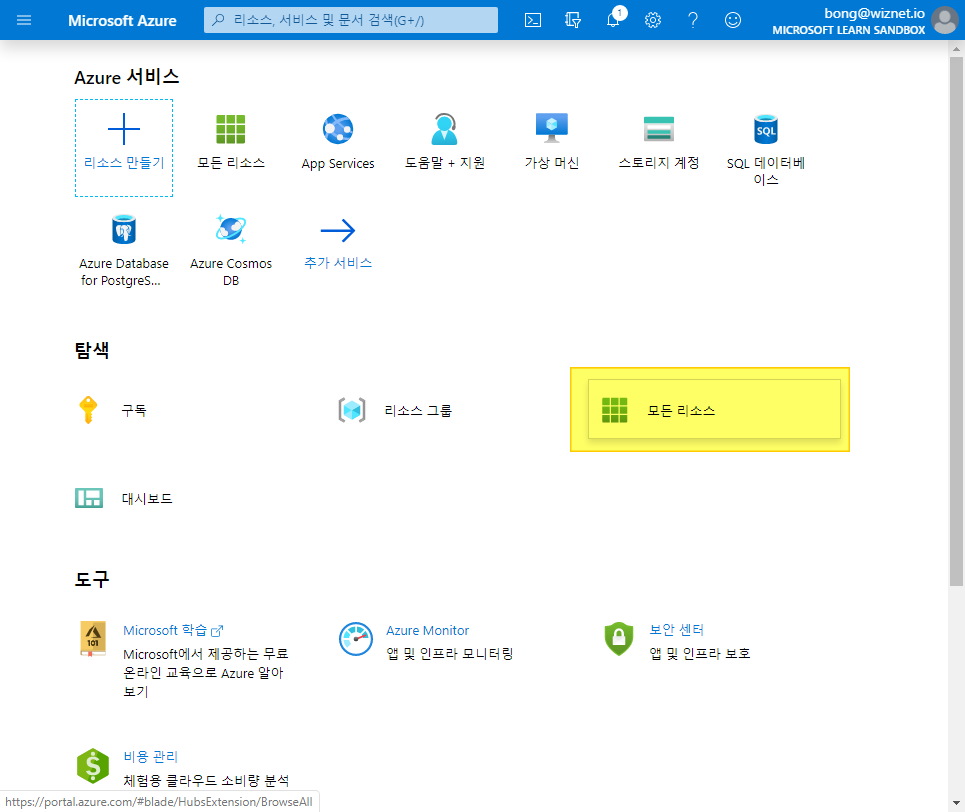Open highlighted 모든 리소스 under 탐색
The height and width of the screenshot is (812, 965).
click(714, 409)
